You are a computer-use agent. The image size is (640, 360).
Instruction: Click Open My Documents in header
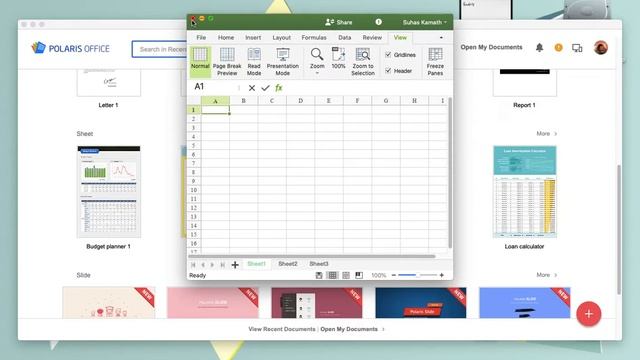click(x=491, y=47)
